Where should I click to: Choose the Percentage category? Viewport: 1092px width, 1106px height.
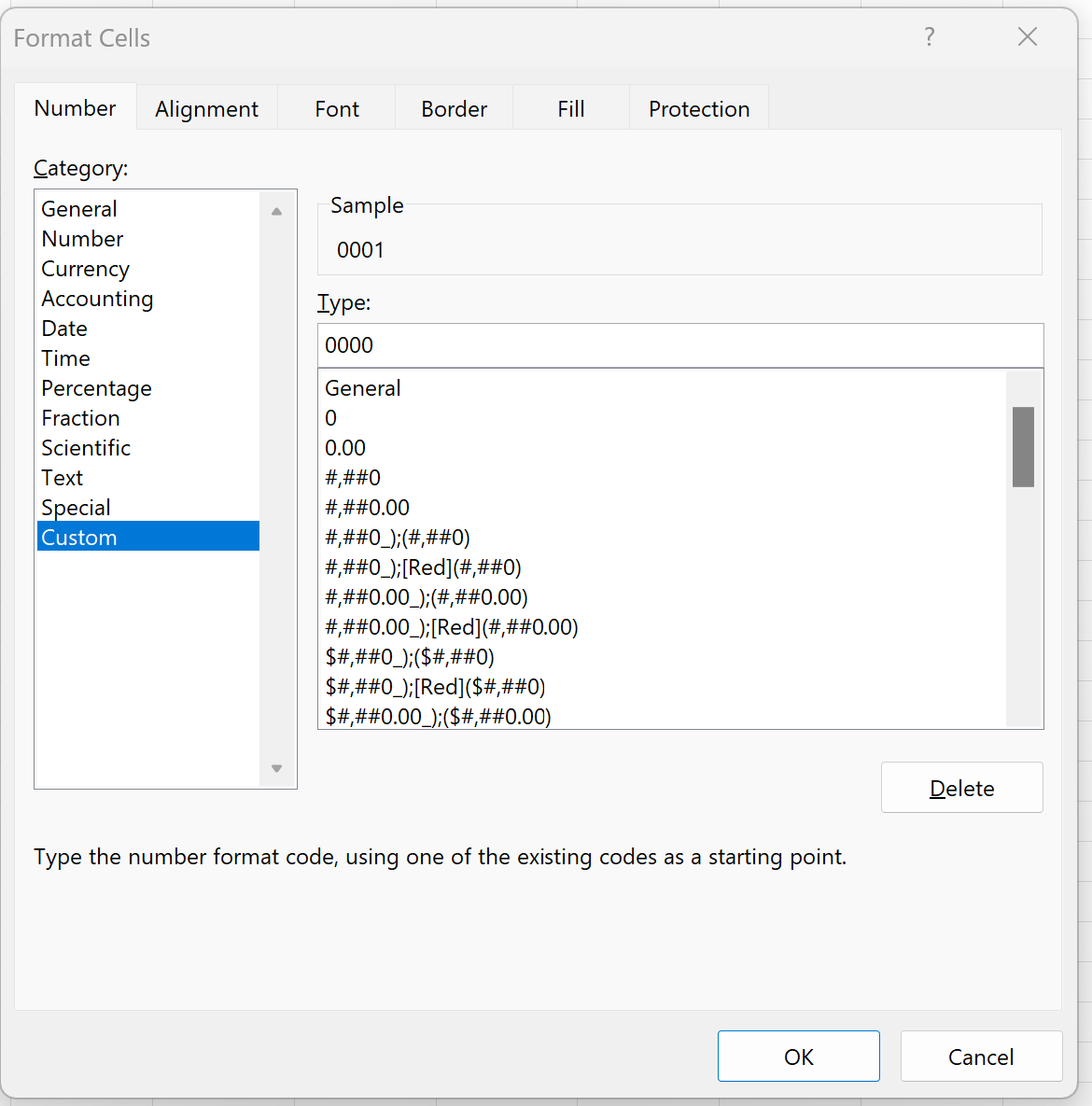96,388
